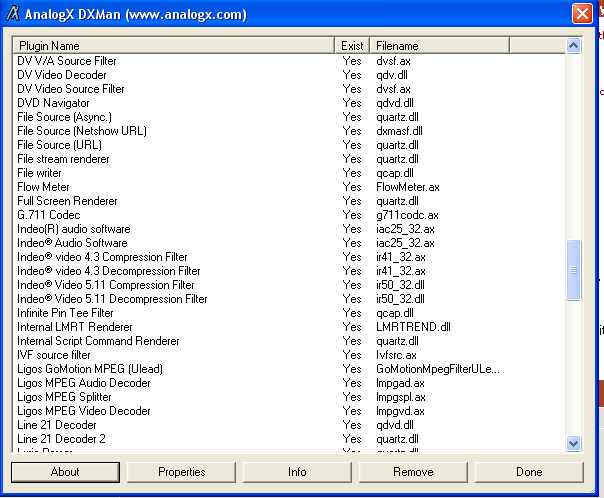Image resolution: width=604 pixels, height=498 pixels.
Task: Select the Ligos MPEG Splitter row
Action: pos(289,397)
